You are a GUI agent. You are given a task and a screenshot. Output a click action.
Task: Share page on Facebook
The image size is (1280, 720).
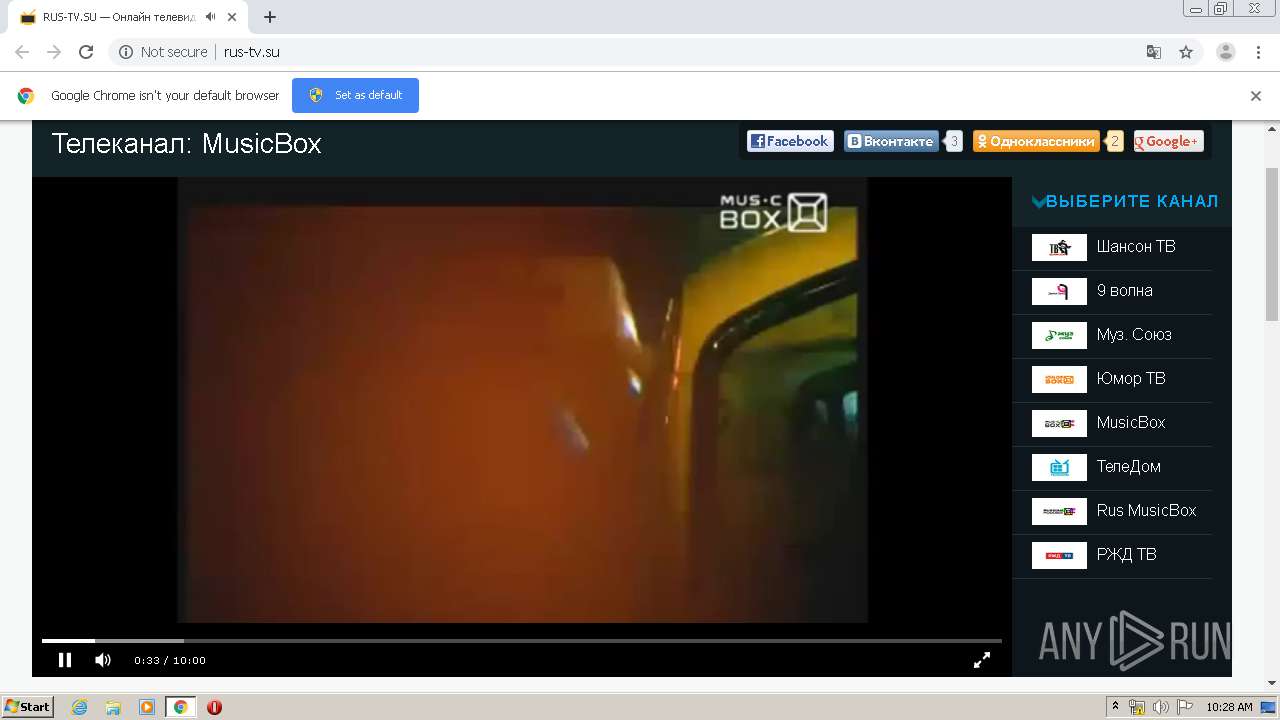click(x=790, y=141)
